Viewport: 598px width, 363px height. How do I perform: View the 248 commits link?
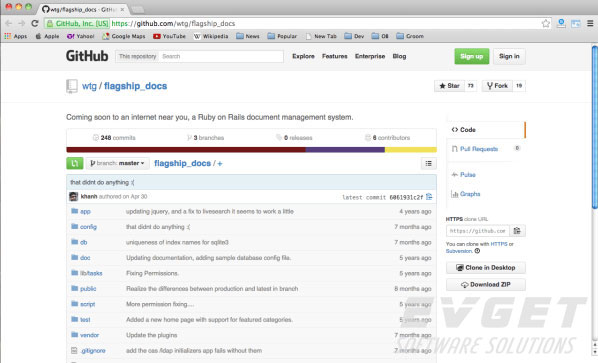[114, 138]
